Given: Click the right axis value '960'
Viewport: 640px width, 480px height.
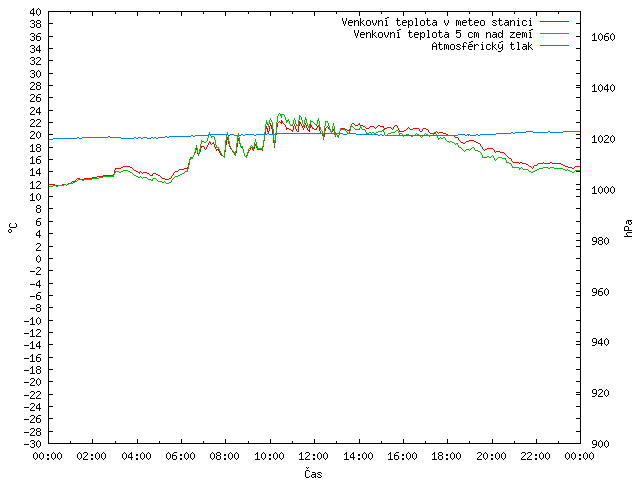Looking at the screenshot, I should pos(600,292).
